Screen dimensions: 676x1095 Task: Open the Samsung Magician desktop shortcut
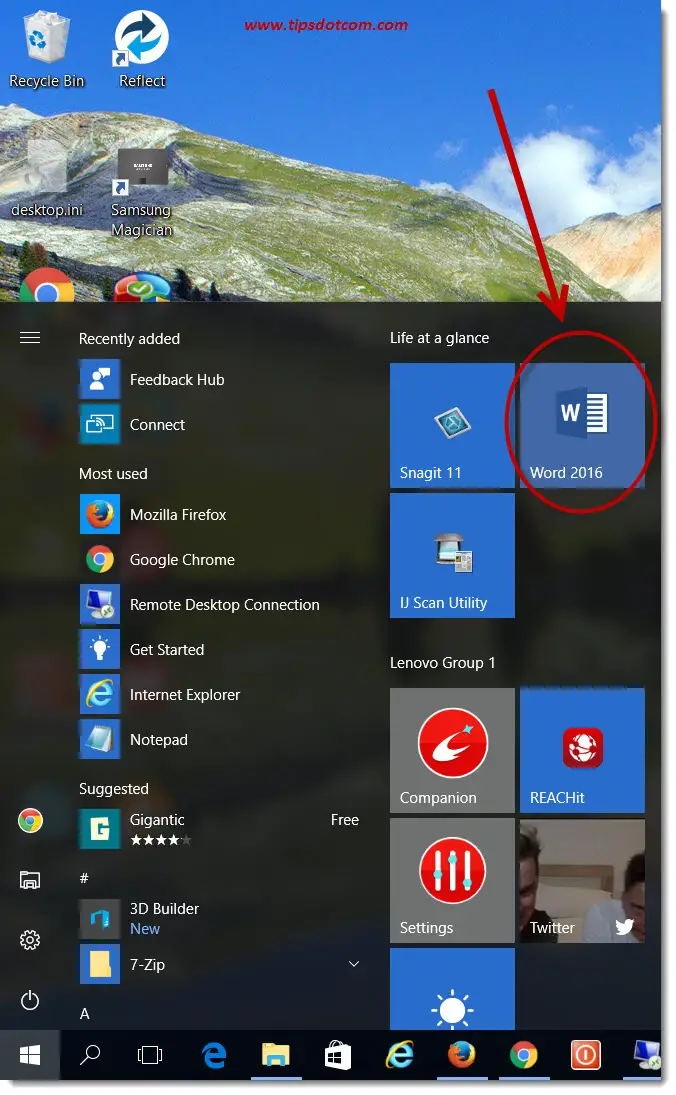[142, 193]
